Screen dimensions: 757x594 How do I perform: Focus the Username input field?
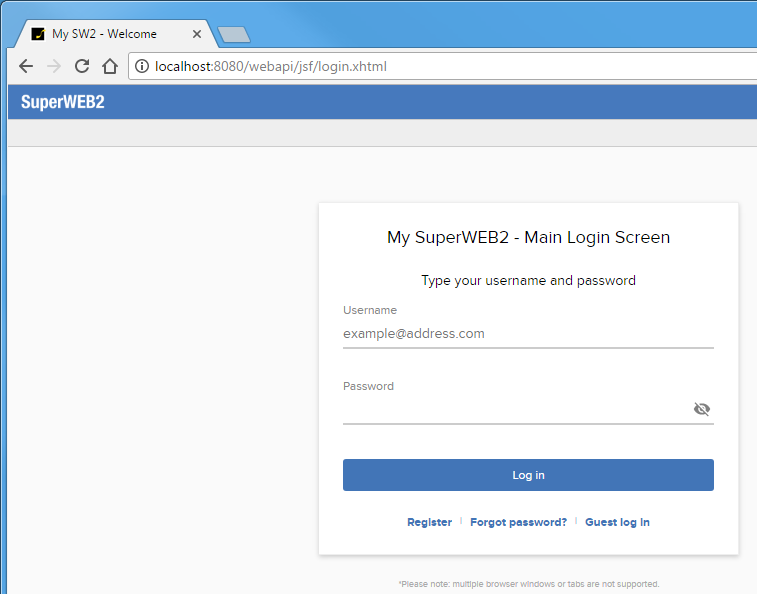click(x=527, y=334)
